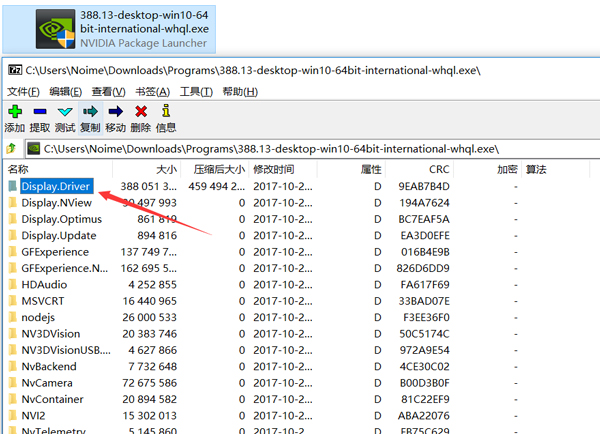
Task: Click the red Delete (删除) icon
Action: click(140, 111)
